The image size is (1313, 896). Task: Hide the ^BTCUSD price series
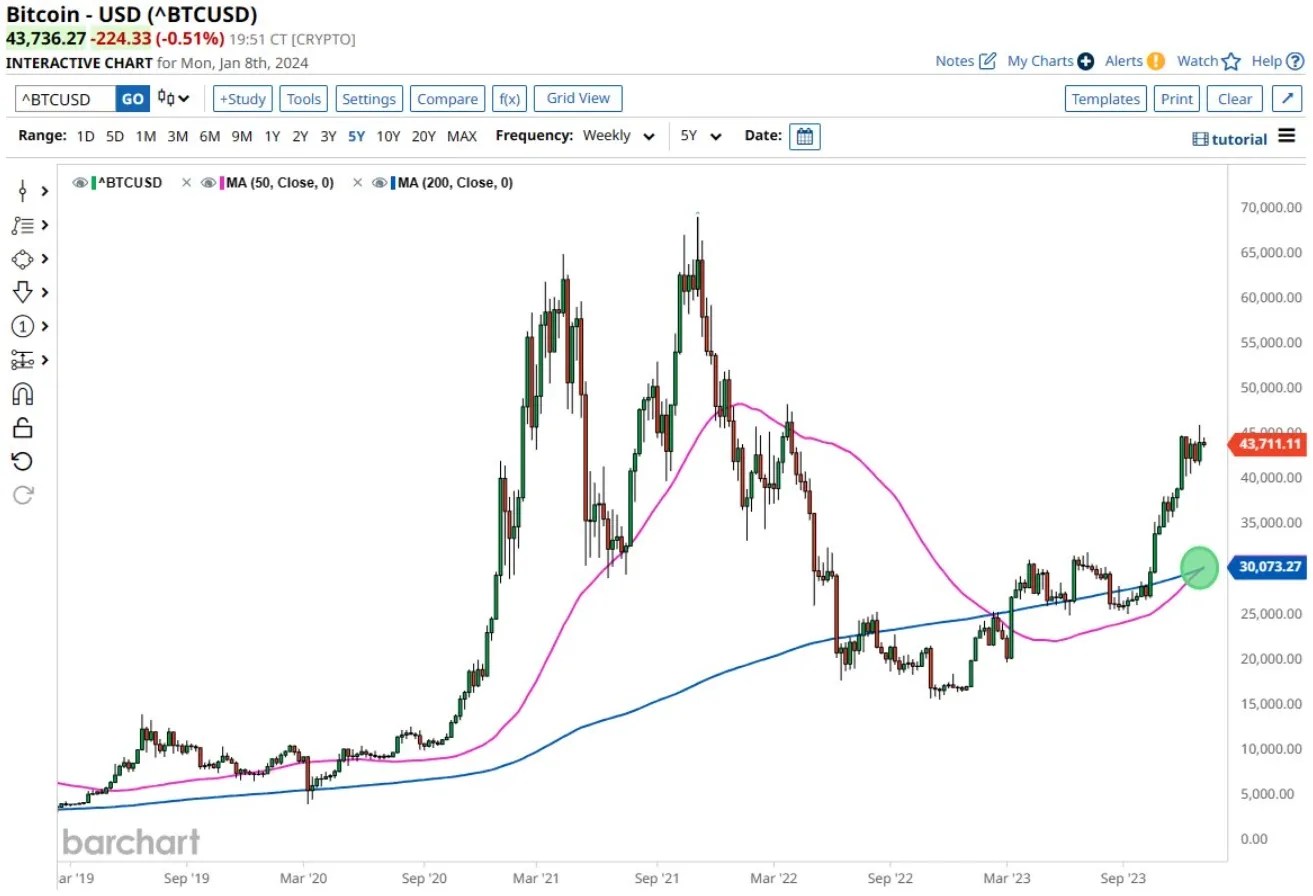coord(78,182)
